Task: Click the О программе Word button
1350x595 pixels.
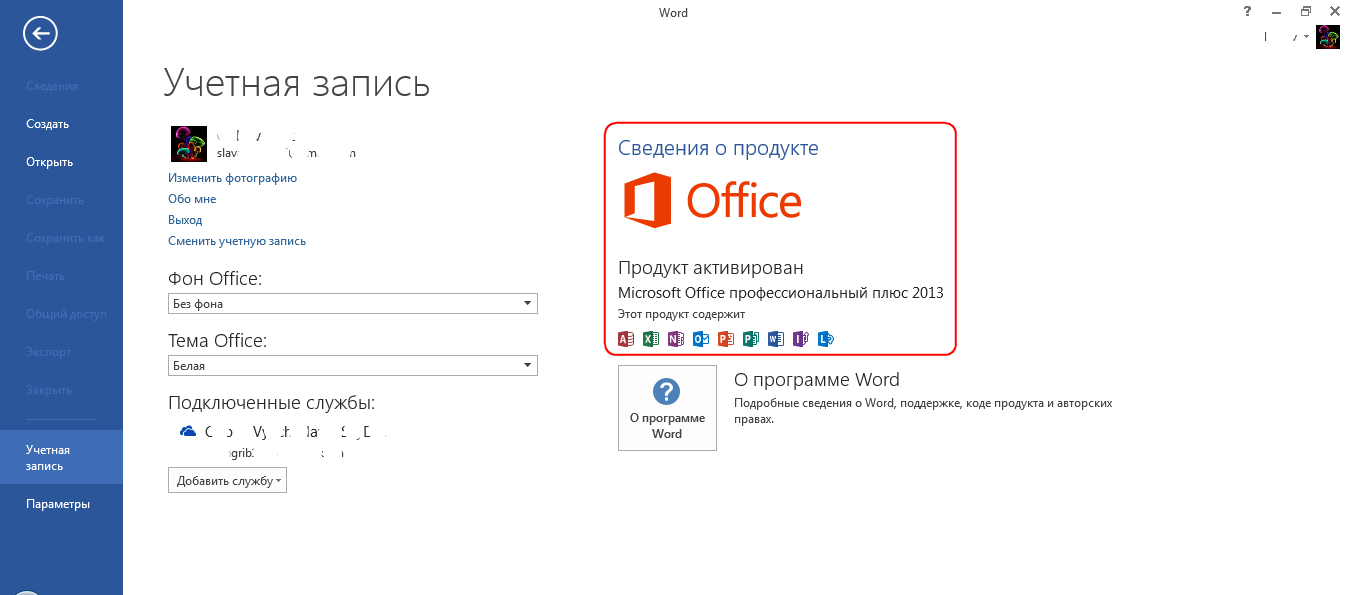Action: (667, 408)
